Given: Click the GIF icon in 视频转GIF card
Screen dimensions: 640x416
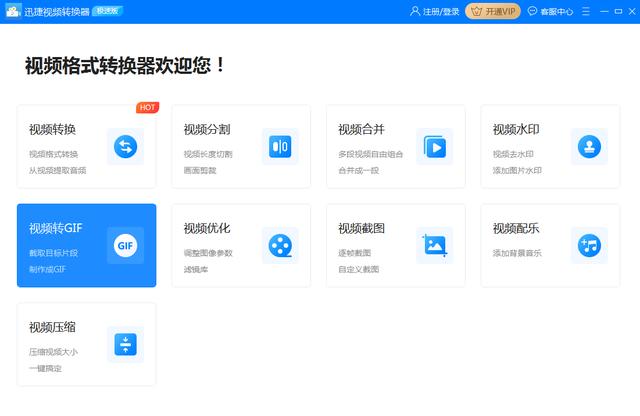Looking at the screenshot, I should tap(125, 245).
